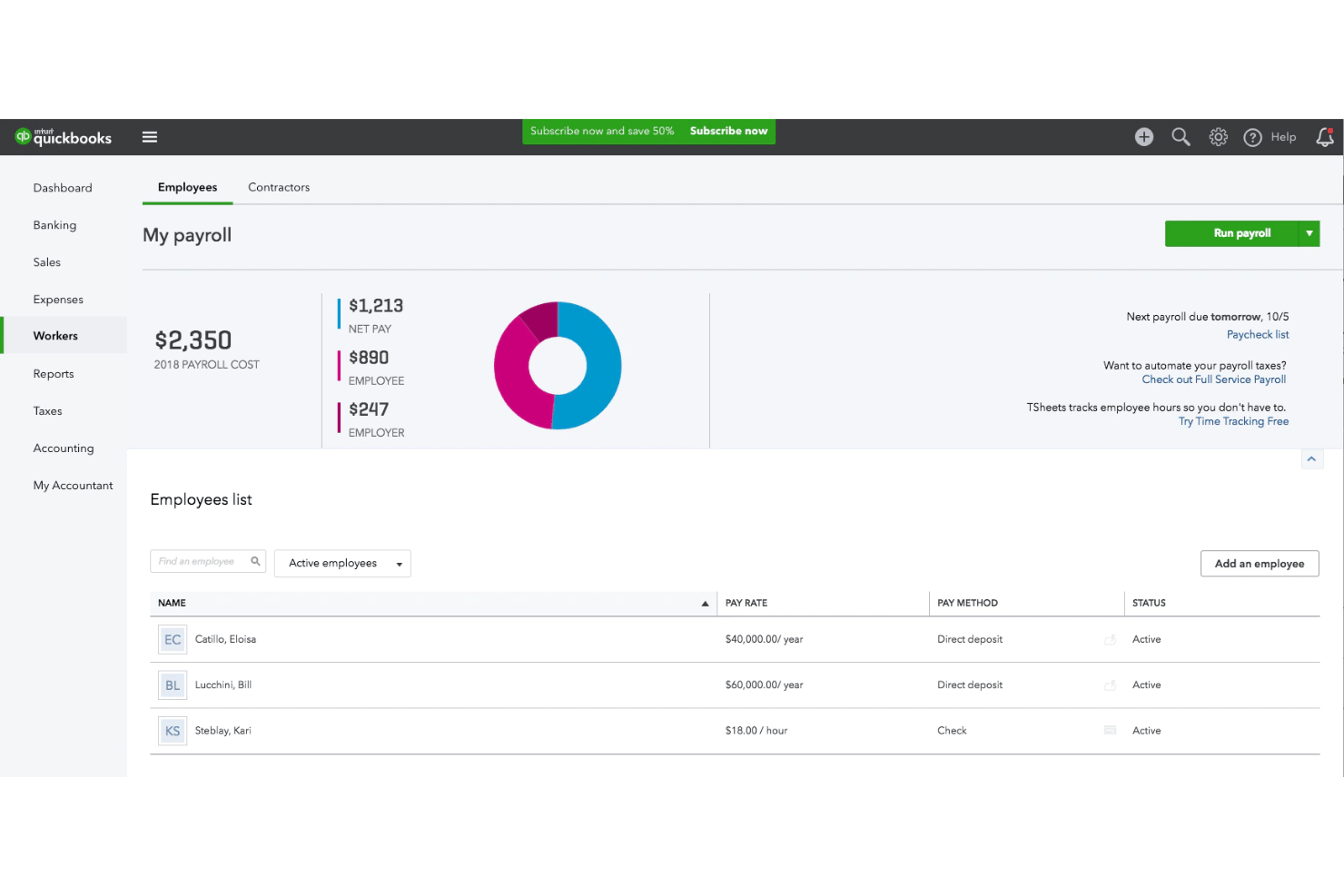Click the $60,000.00/ year pay rate
The image size is (1344, 896).
[x=764, y=685]
